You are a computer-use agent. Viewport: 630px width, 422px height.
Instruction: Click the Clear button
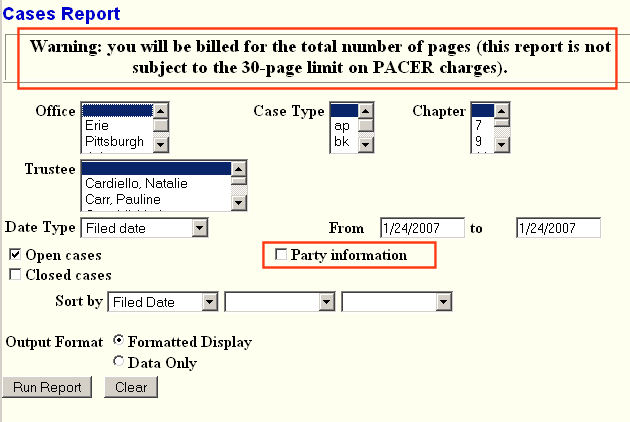pyautogui.click(x=131, y=387)
